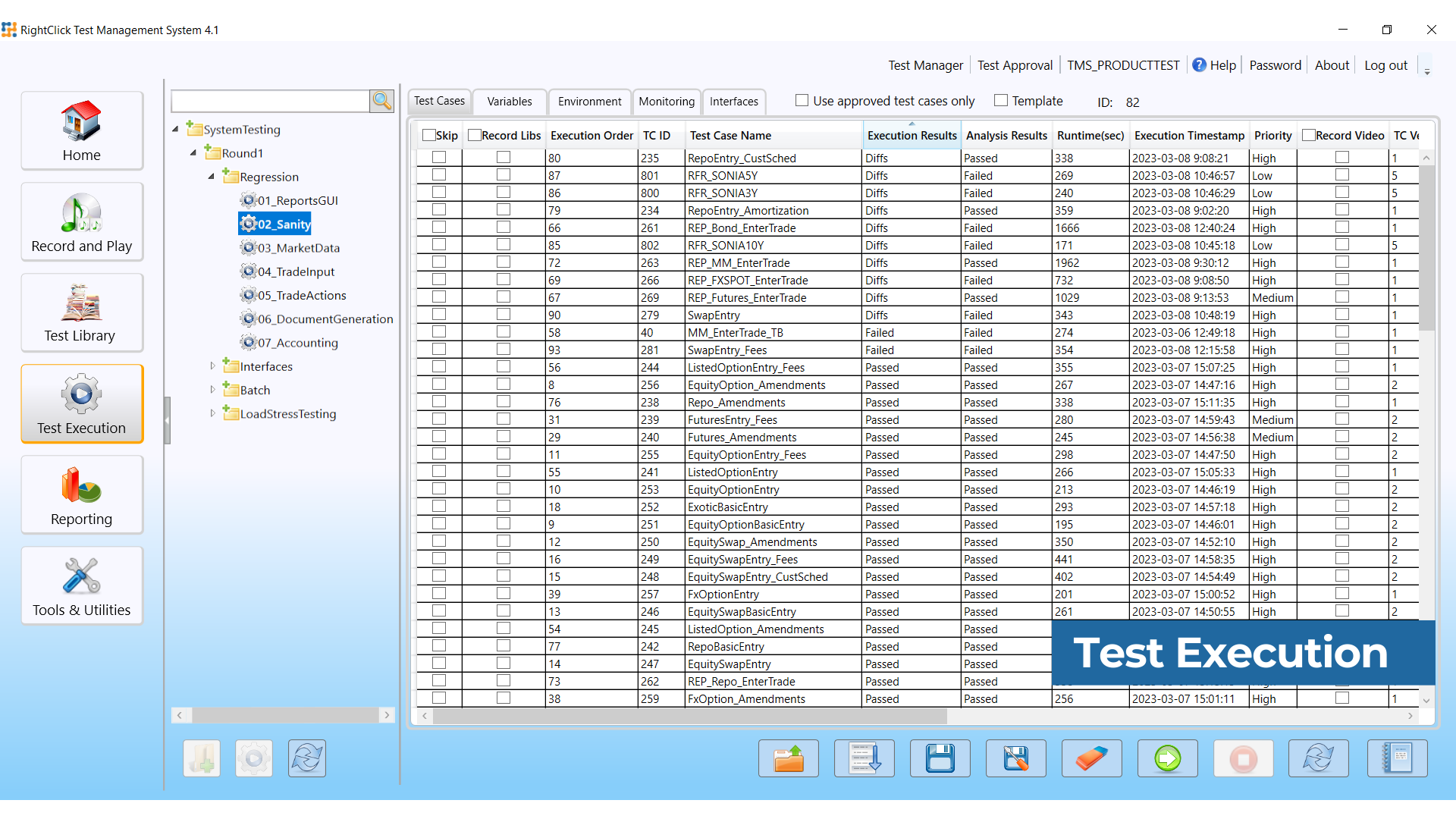Select the Record and Play sidebar icon

(x=82, y=221)
